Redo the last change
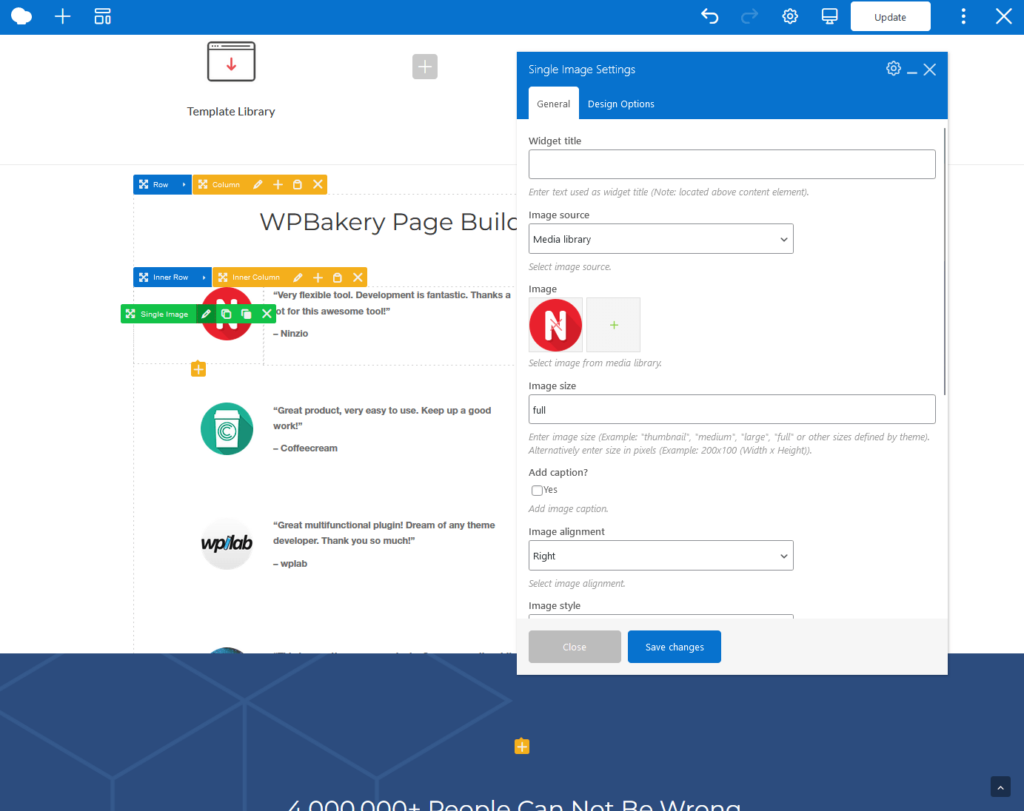Screen dimensions: 1024x811 pos(750,16)
